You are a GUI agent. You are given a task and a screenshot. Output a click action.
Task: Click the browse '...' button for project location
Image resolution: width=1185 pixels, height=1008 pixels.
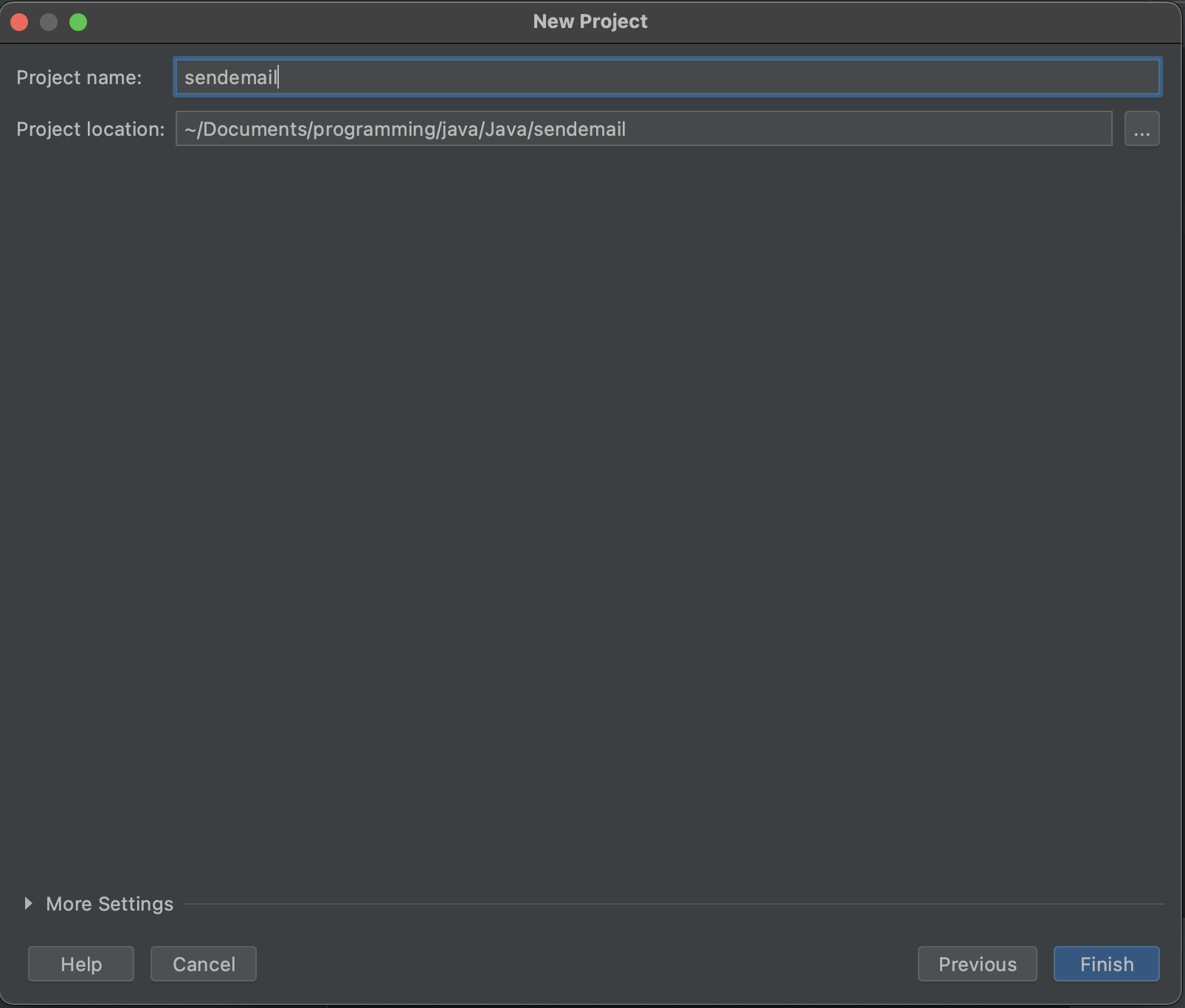1141,129
